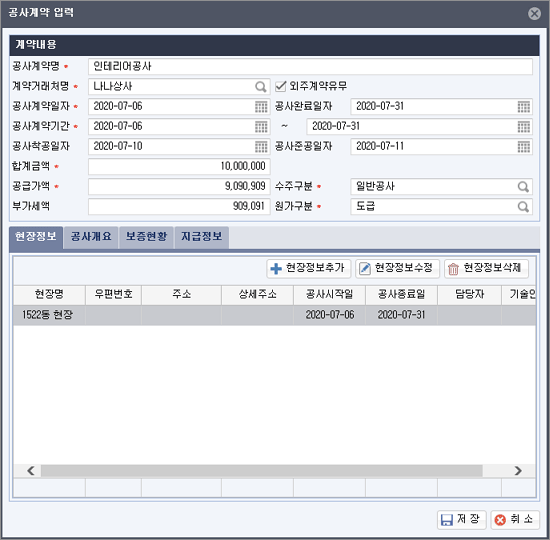Click the 현장정보추가 button
This screenshot has width=550, height=540.
click(x=309, y=269)
